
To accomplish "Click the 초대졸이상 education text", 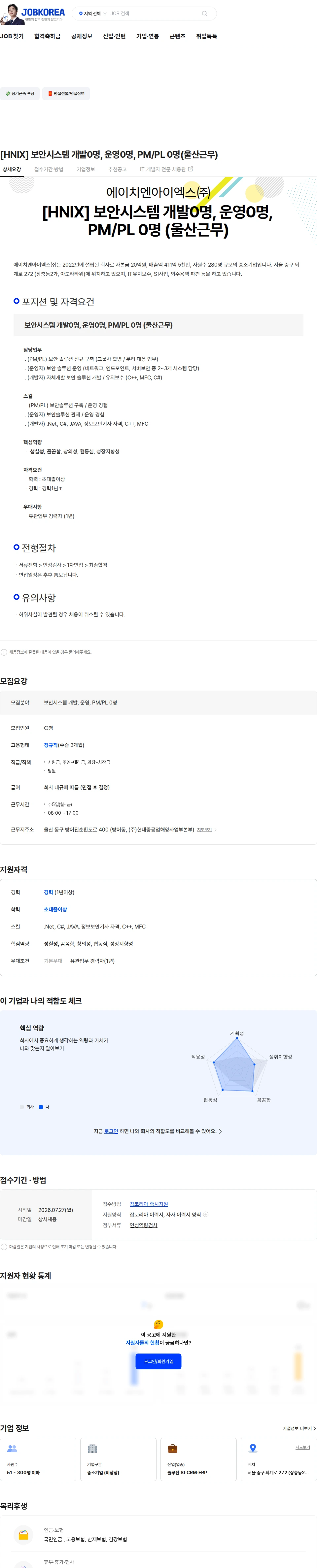I will click(55, 909).
